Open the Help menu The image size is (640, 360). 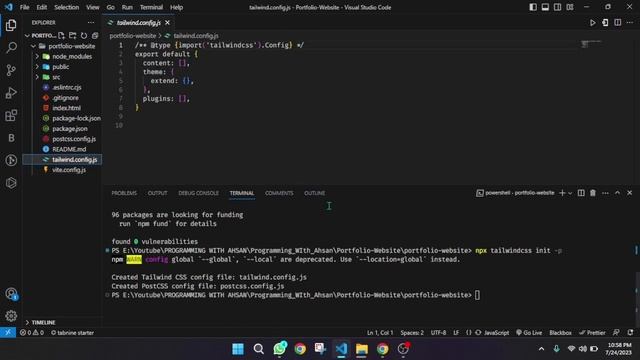coord(176,7)
